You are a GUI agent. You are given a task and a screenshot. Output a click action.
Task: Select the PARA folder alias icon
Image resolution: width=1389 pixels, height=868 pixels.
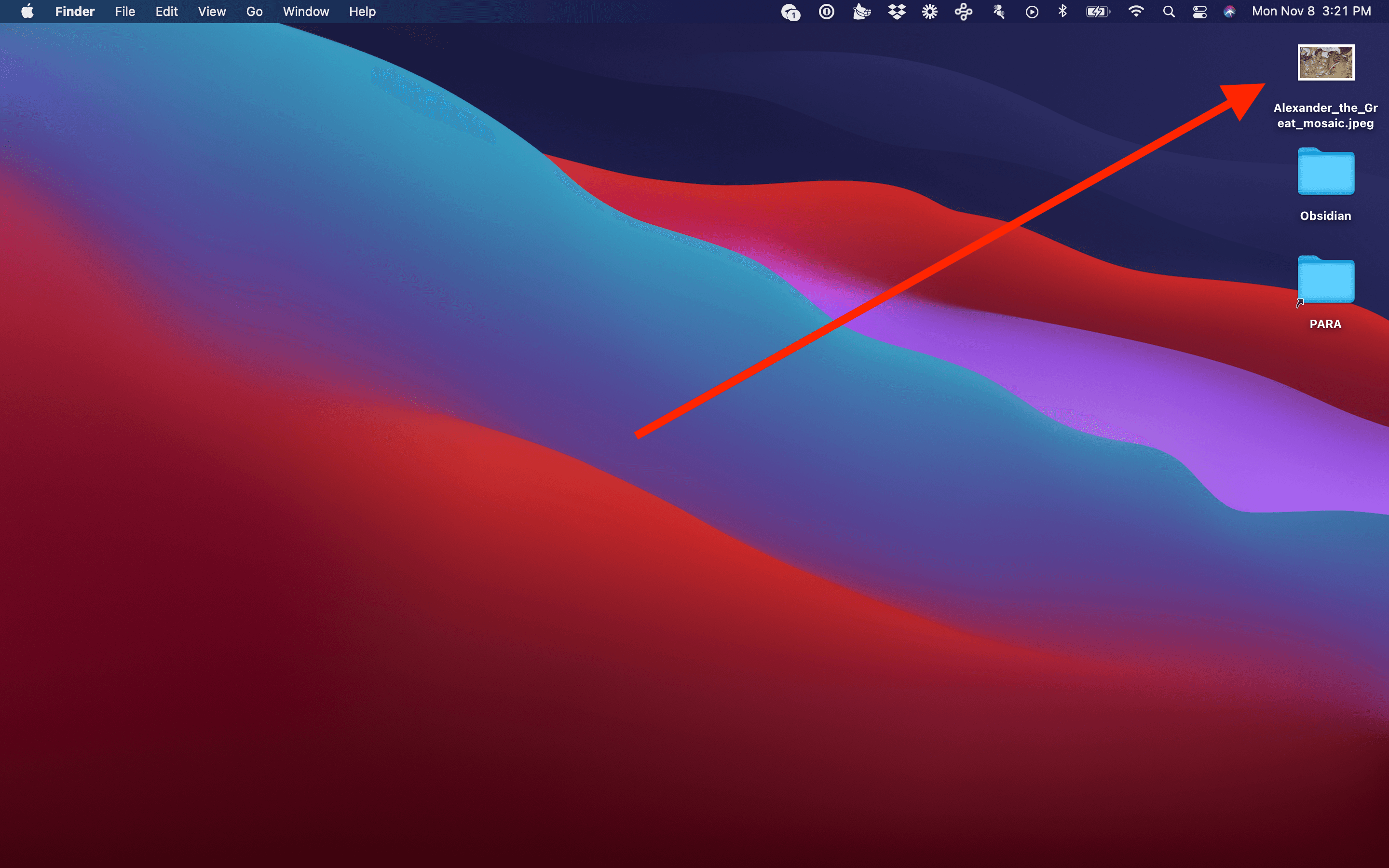click(1326, 280)
